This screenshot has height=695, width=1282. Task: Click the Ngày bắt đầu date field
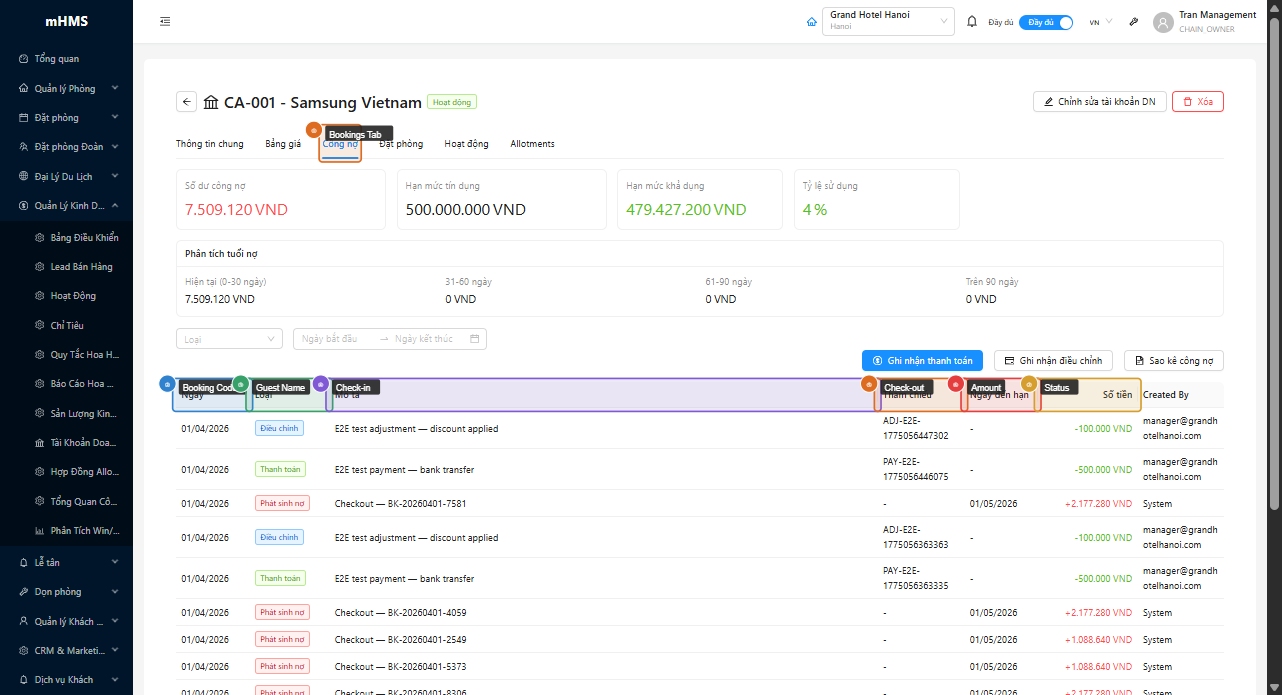tap(334, 339)
